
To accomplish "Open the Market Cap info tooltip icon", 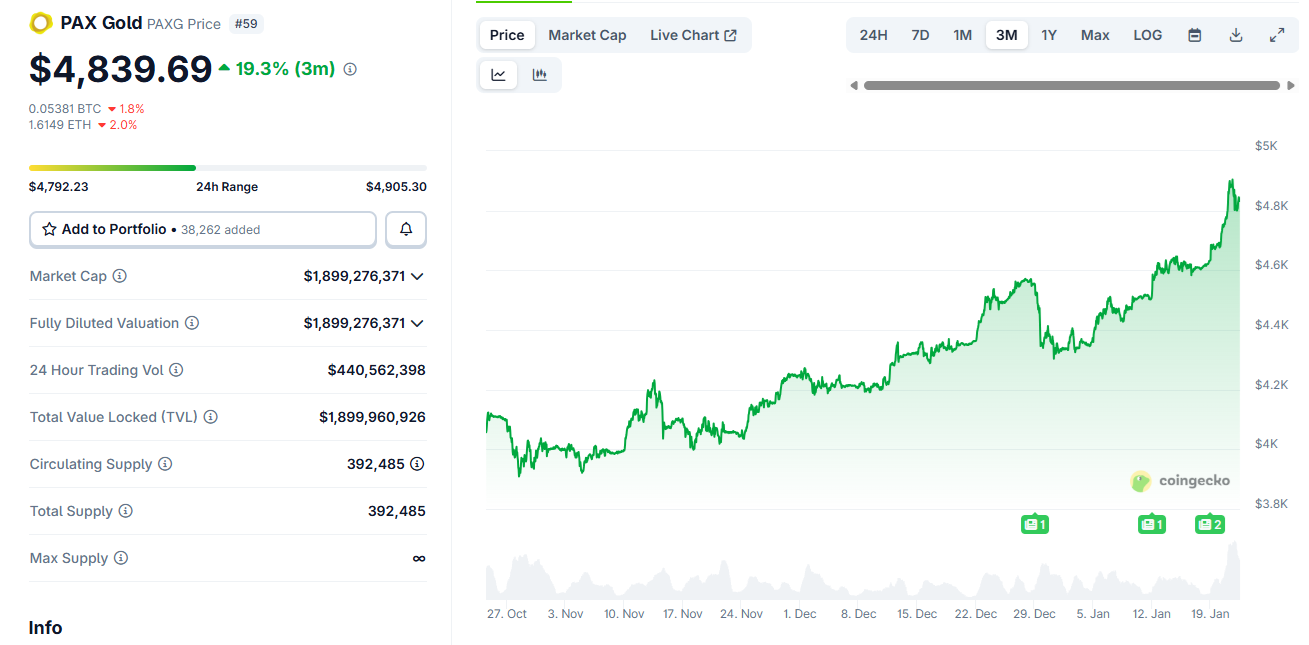I will click(120, 276).
